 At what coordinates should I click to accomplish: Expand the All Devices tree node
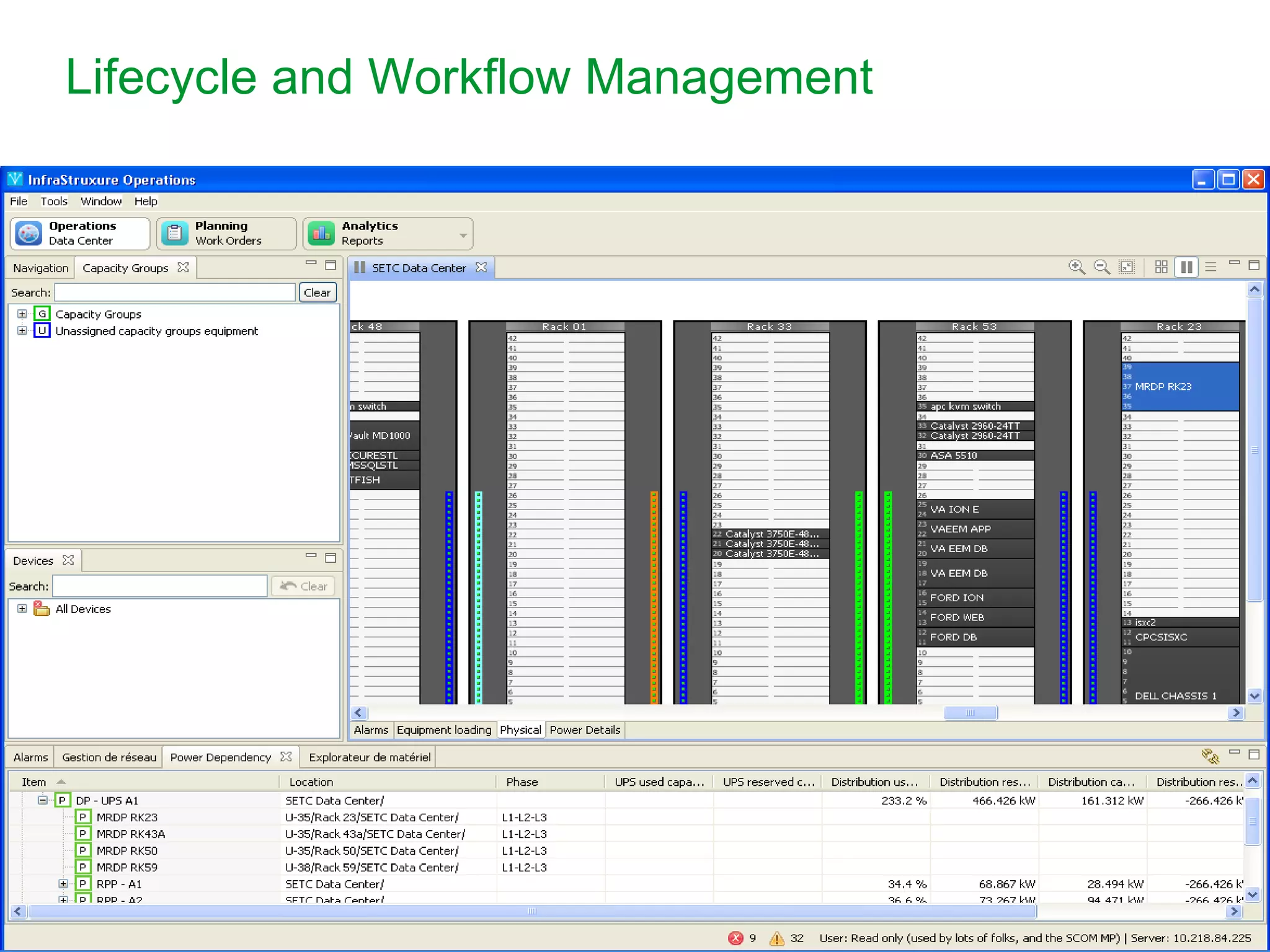tap(22, 609)
